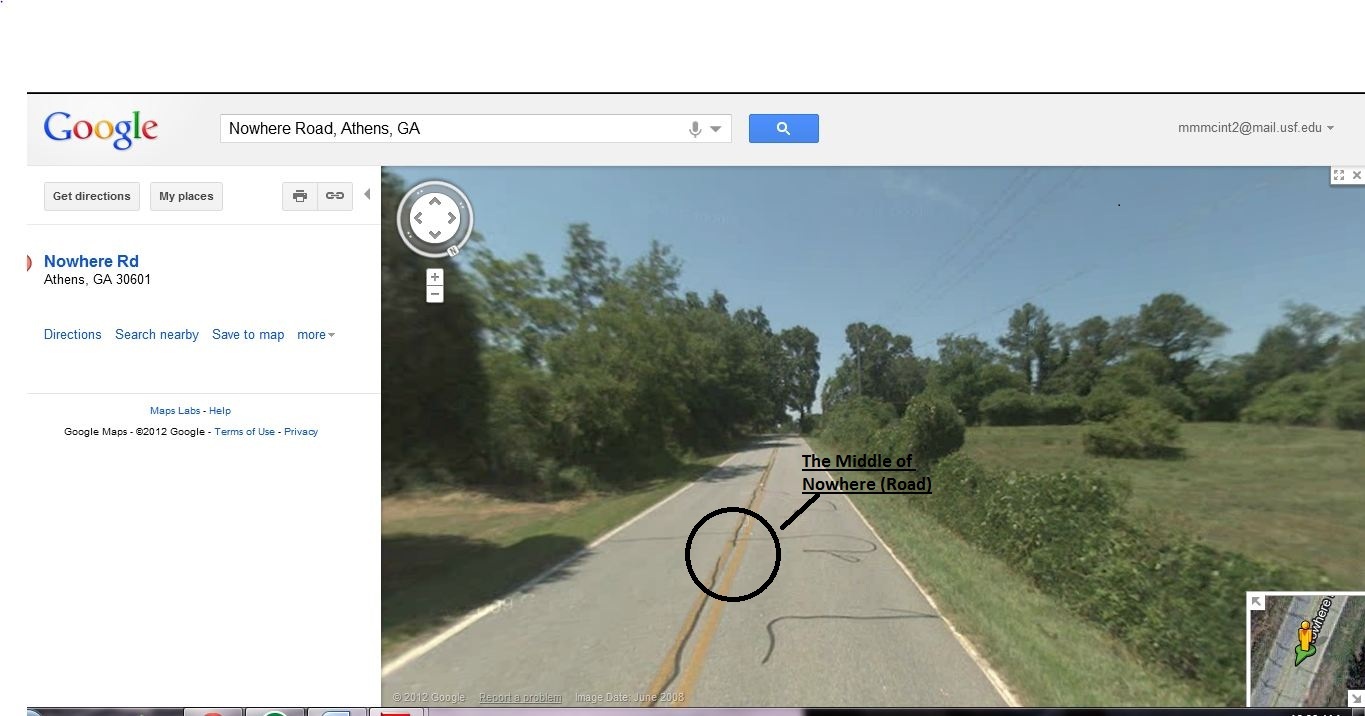The image size is (1365, 716).
Task: Open the search box dropdown arrow
Action: [x=716, y=129]
